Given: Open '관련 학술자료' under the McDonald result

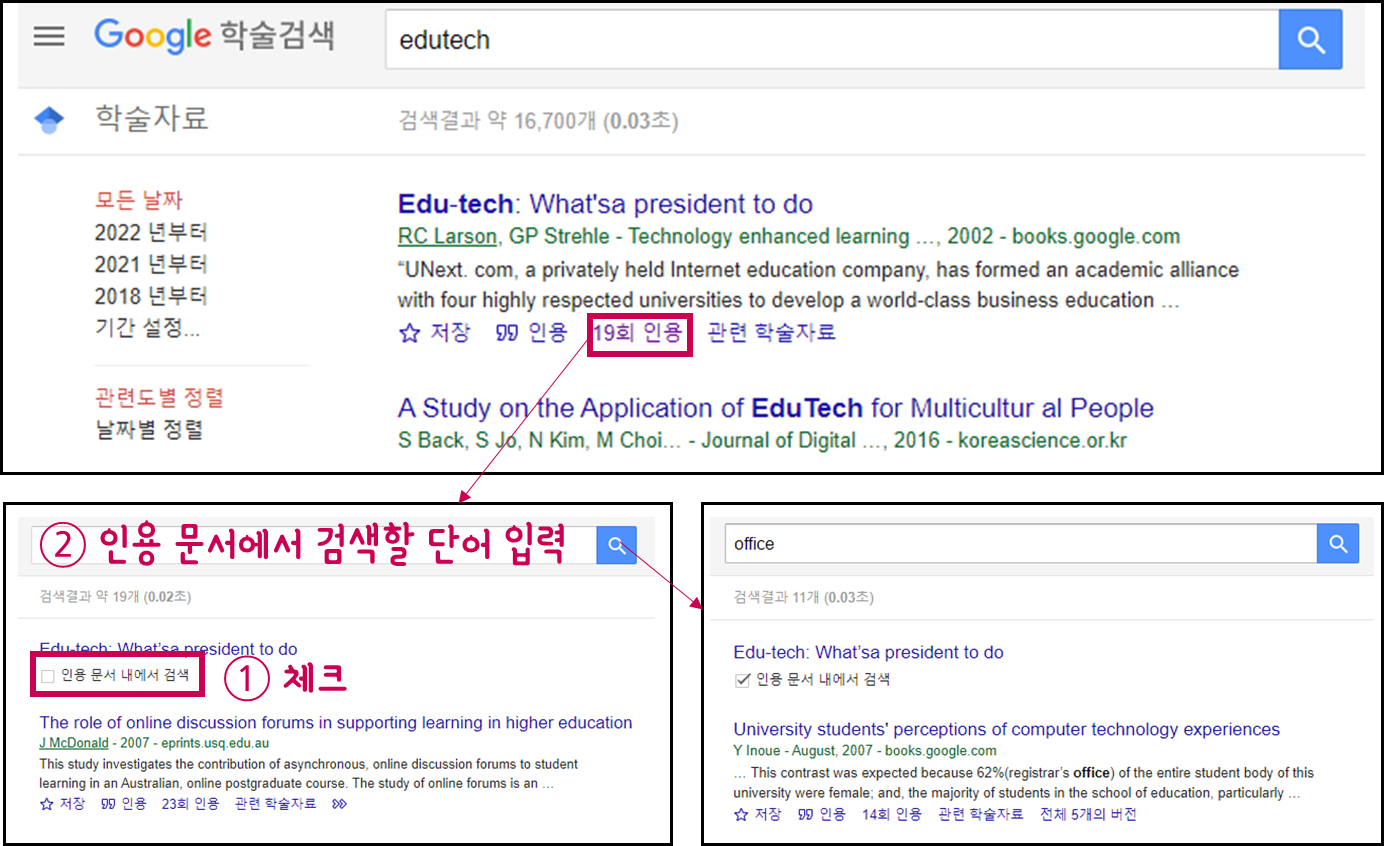Looking at the screenshot, I should pyautogui.click(x=275, y=804).
